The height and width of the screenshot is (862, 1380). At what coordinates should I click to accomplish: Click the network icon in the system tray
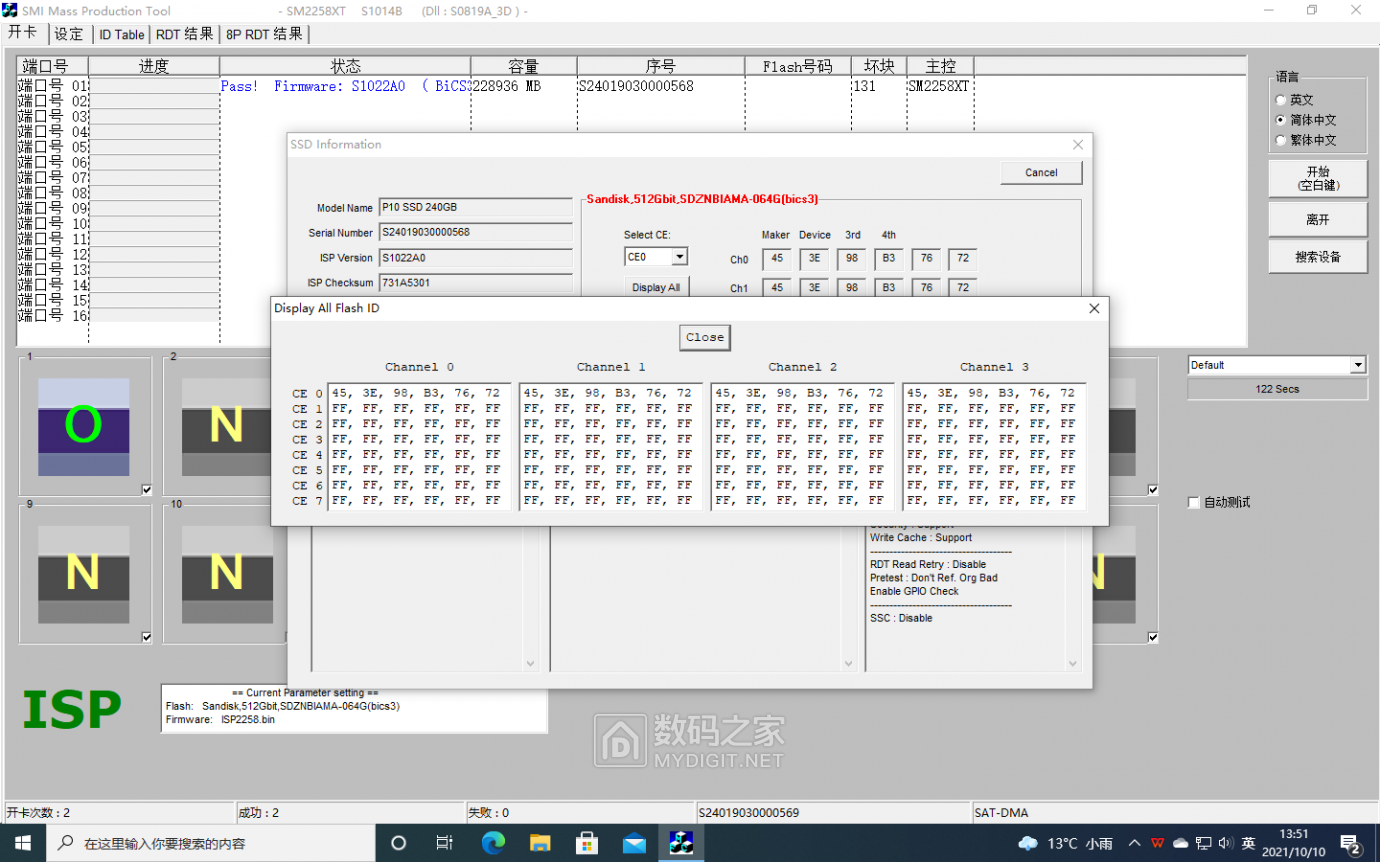point(1205,842)
